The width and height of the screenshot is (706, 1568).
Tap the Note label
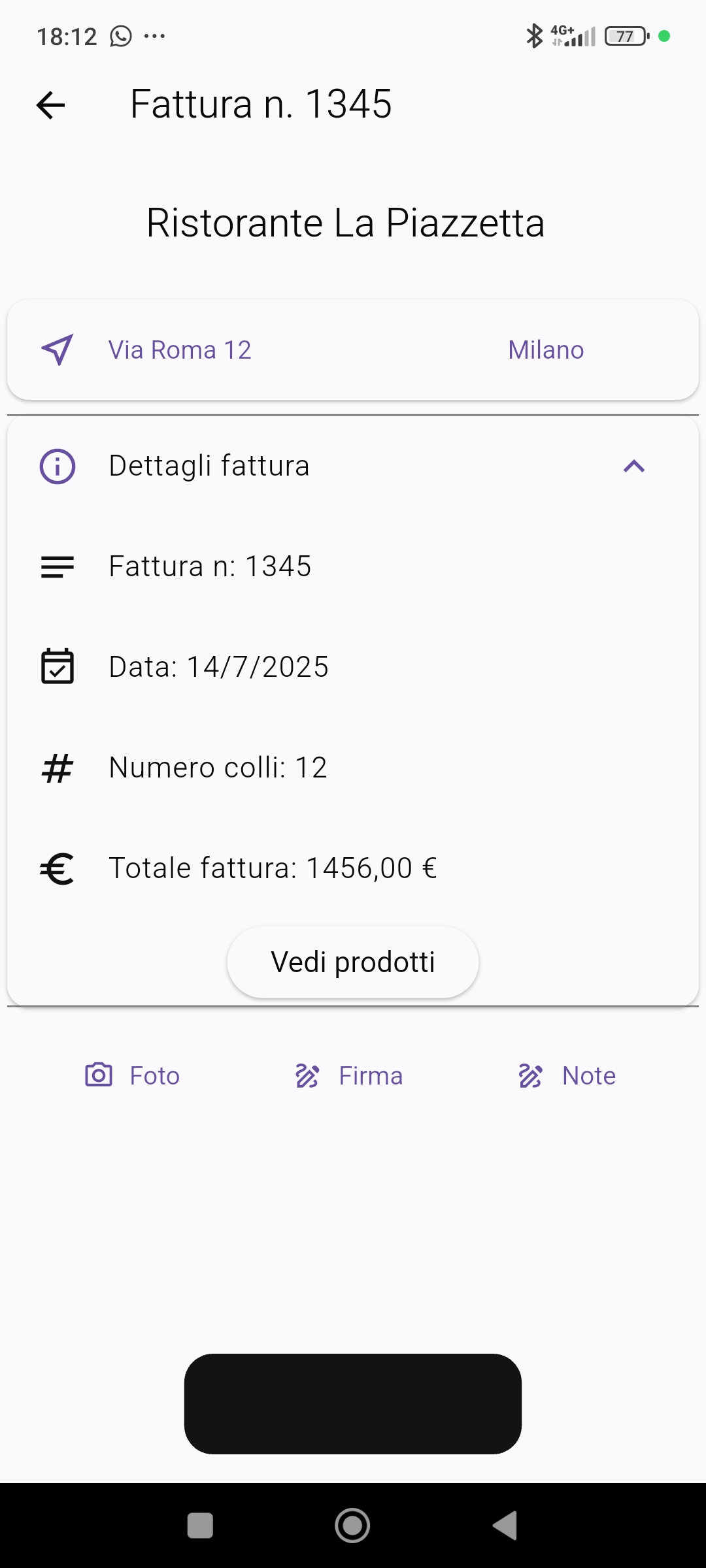pyautogui.click(x=589, y=1076)
